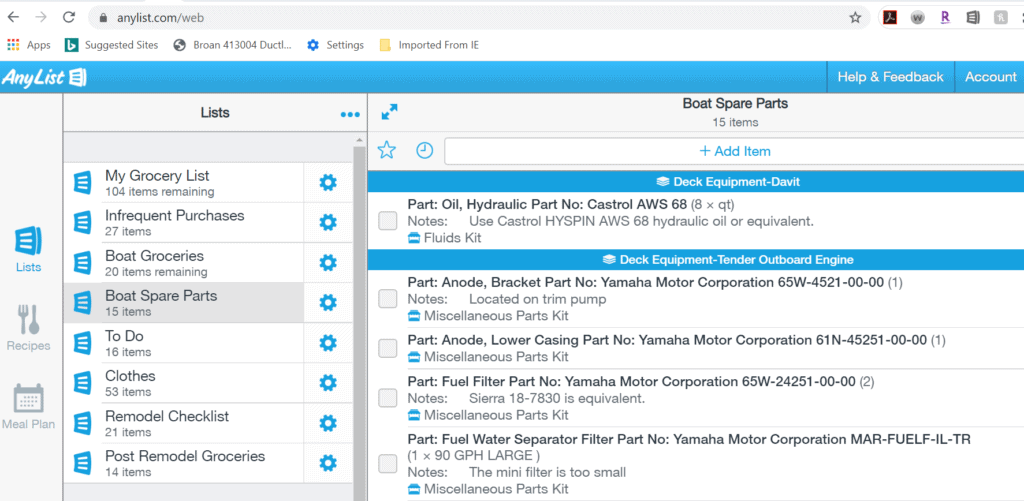
Task: Open Broan 413004 Ductl... bookmark
Action: click(x=232, y=45)
